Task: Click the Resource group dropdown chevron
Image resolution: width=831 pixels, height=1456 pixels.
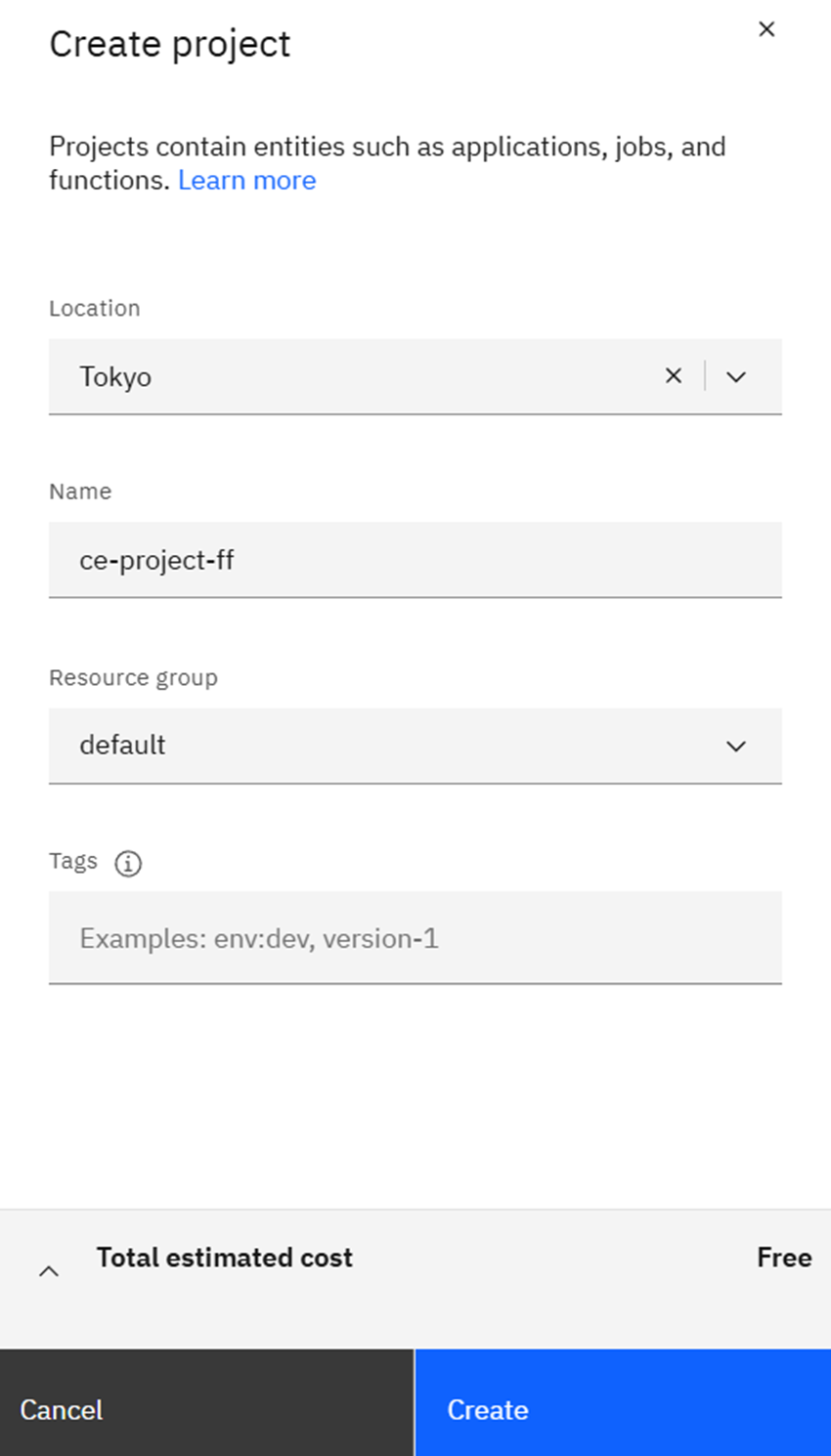Action: tap(736, 746)
